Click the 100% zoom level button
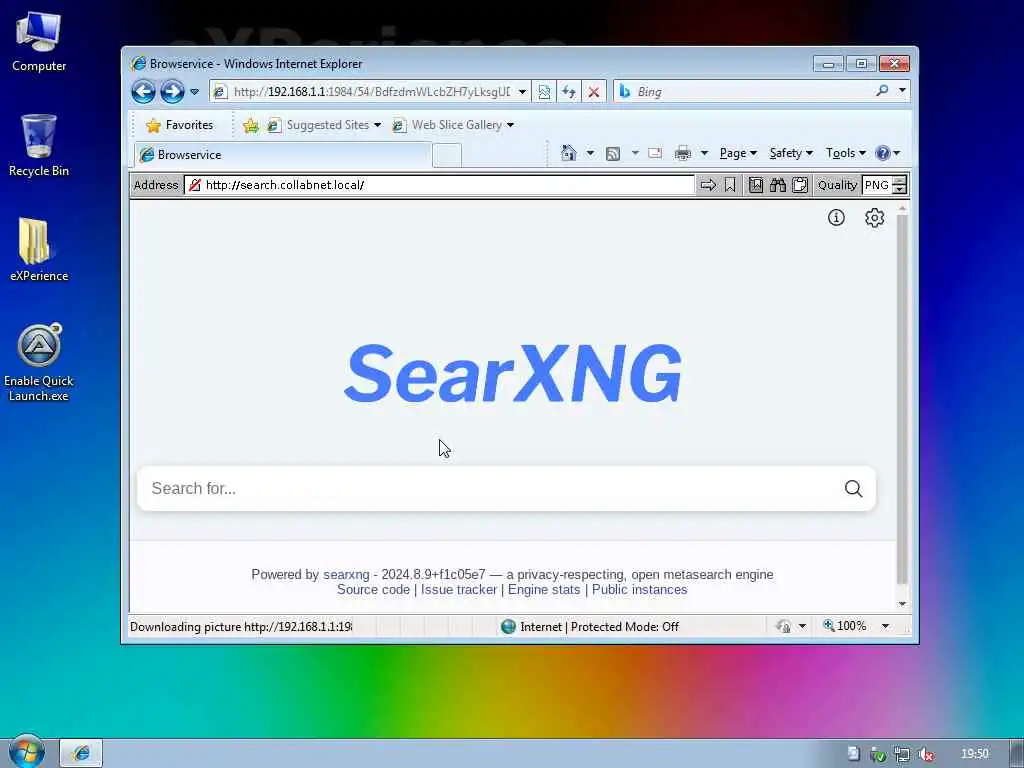 845,626
